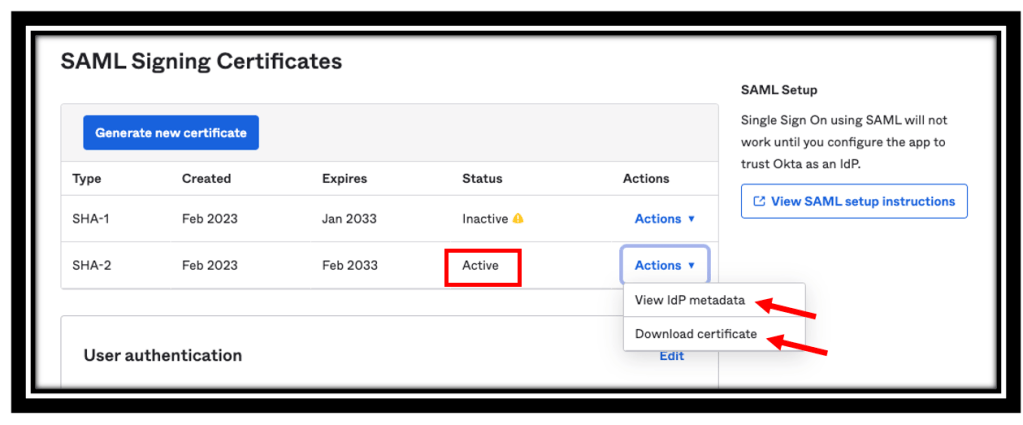
Task: Open View SAML setup instructions
Action: coord(854,201)
